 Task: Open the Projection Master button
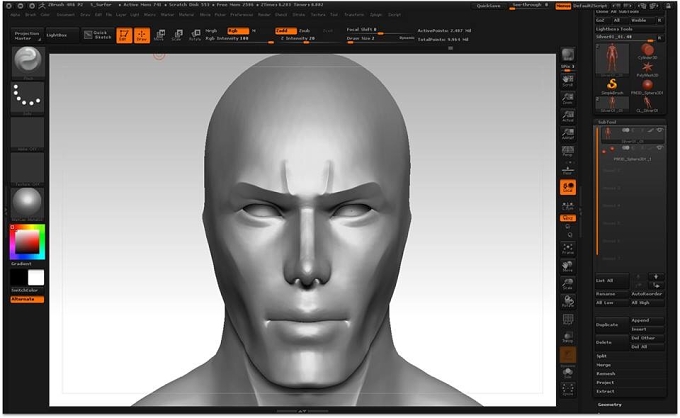point(27,36)
